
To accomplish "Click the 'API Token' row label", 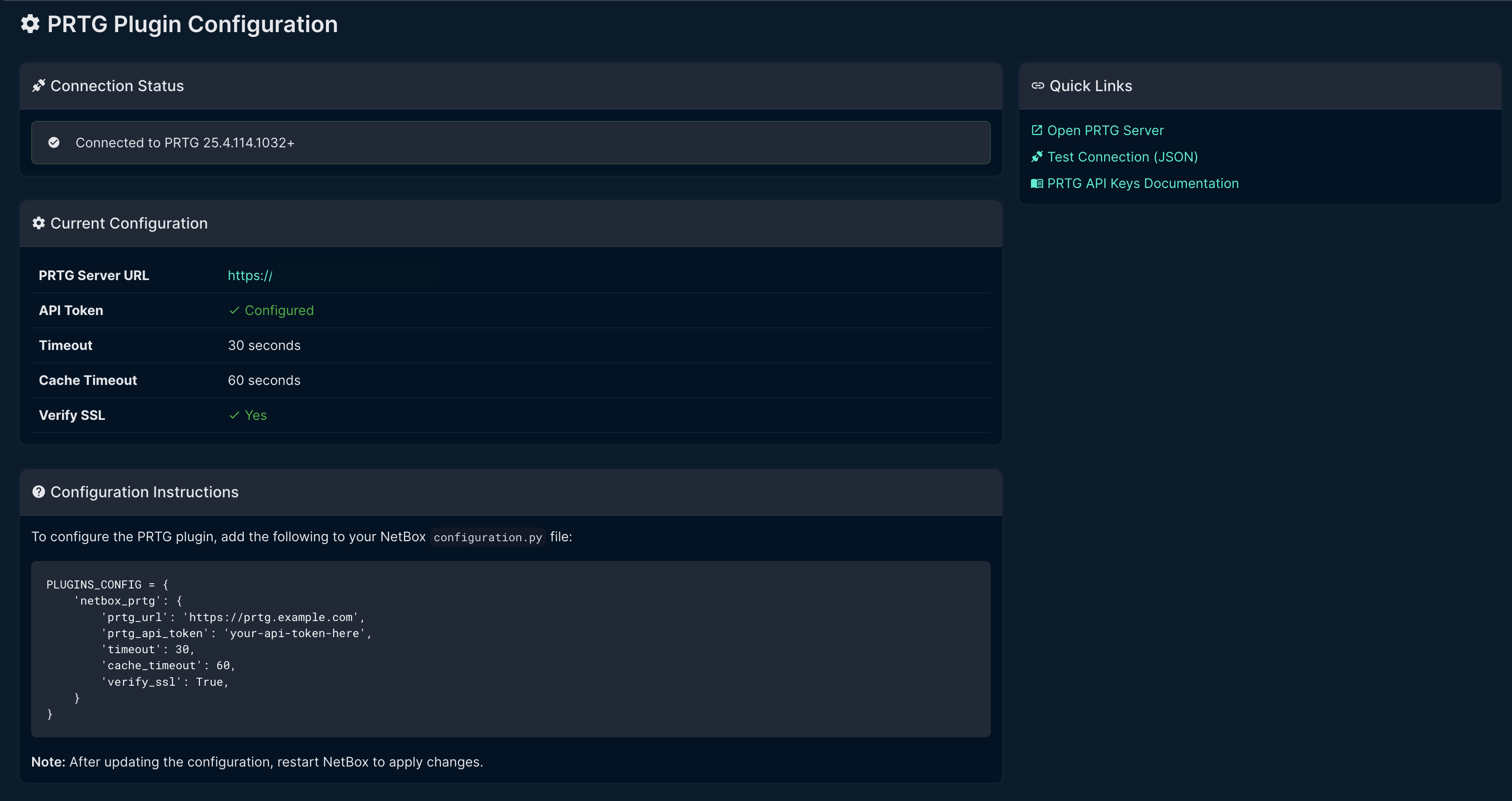I will pyautogui.click(x=71, y=310).
